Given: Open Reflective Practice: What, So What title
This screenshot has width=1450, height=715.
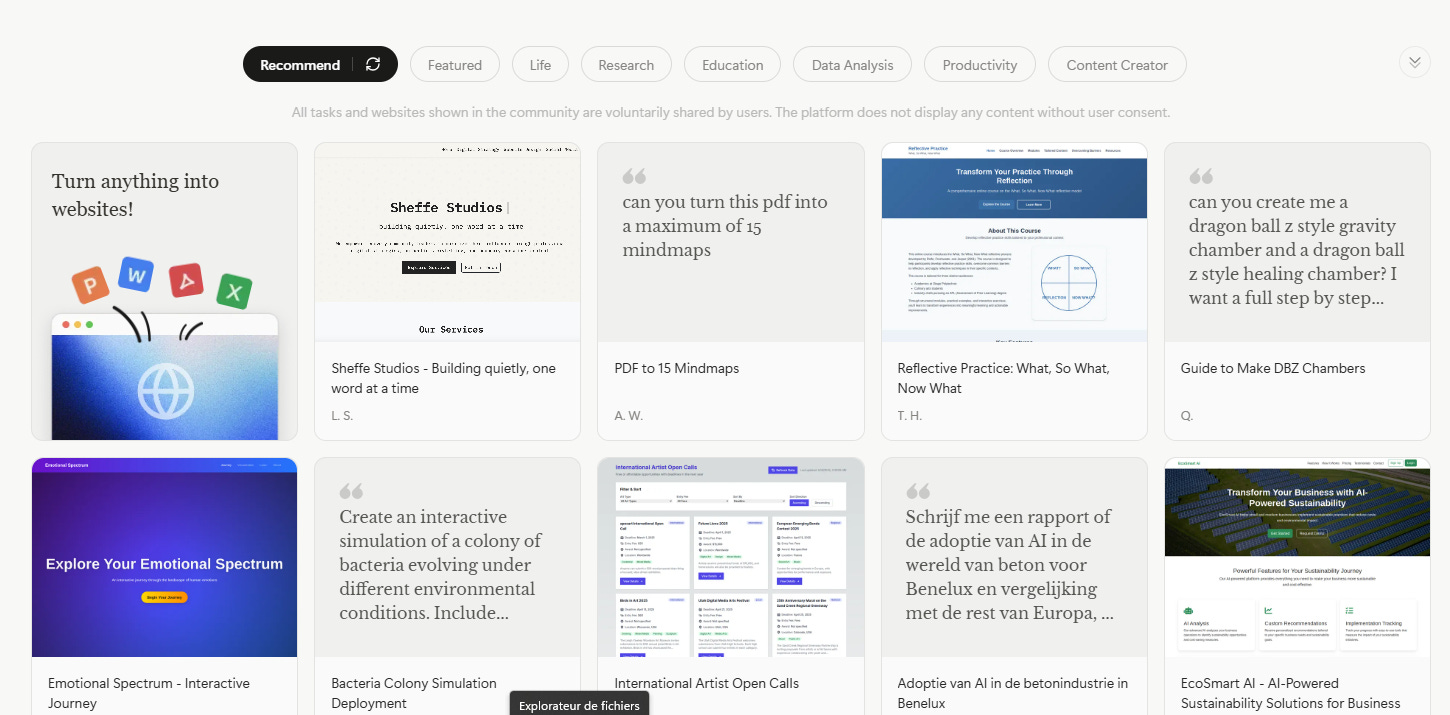Looking at the screenshot, I should (x=1003, y=378).
